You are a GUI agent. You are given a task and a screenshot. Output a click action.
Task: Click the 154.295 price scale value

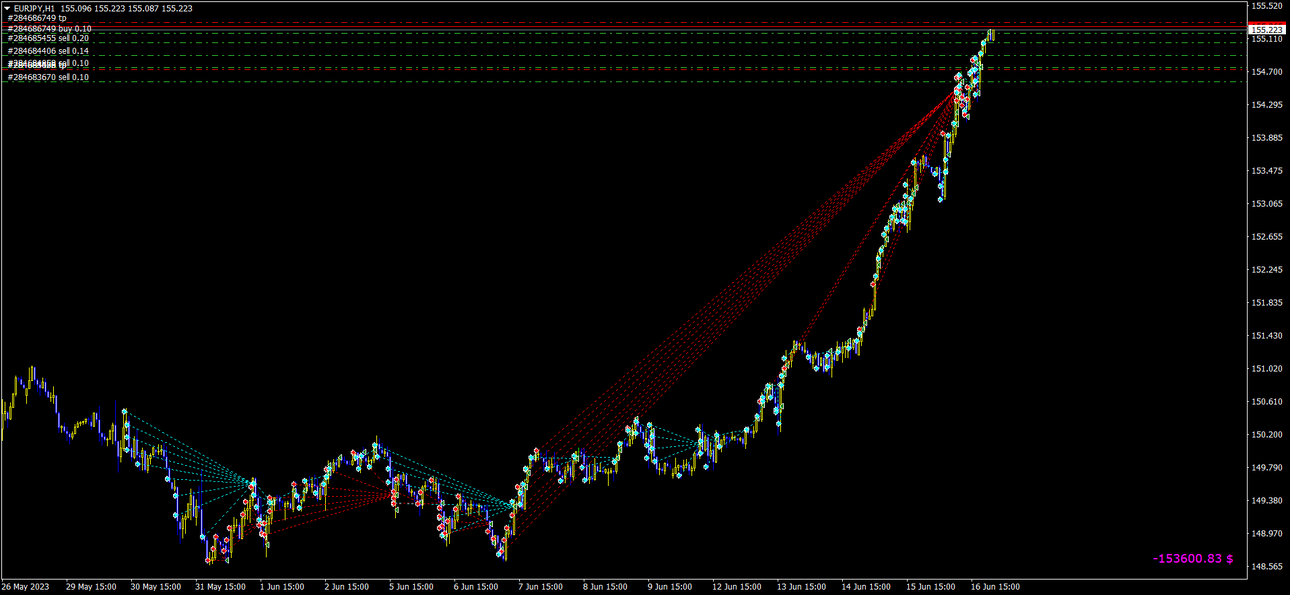pyautogui.click(x=1267, y=105)
